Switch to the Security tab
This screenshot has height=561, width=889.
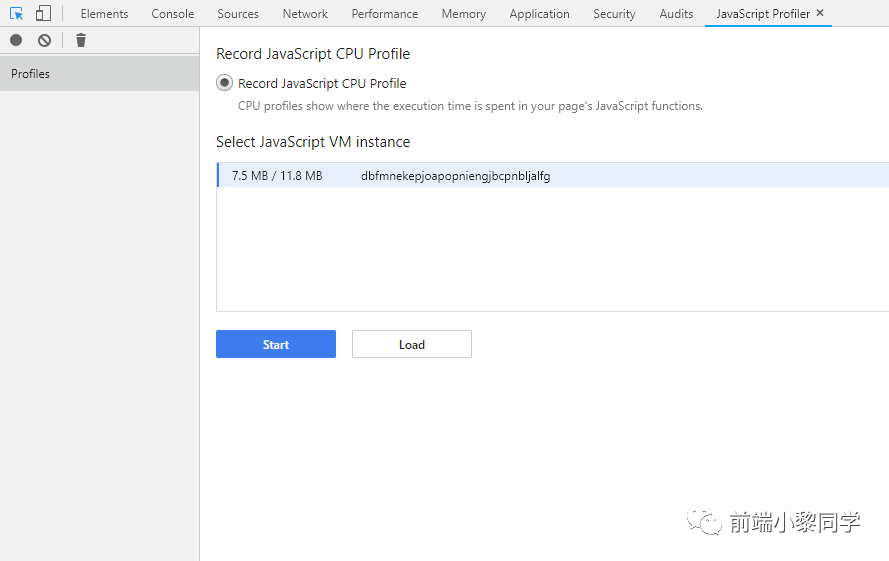[614, 14]
